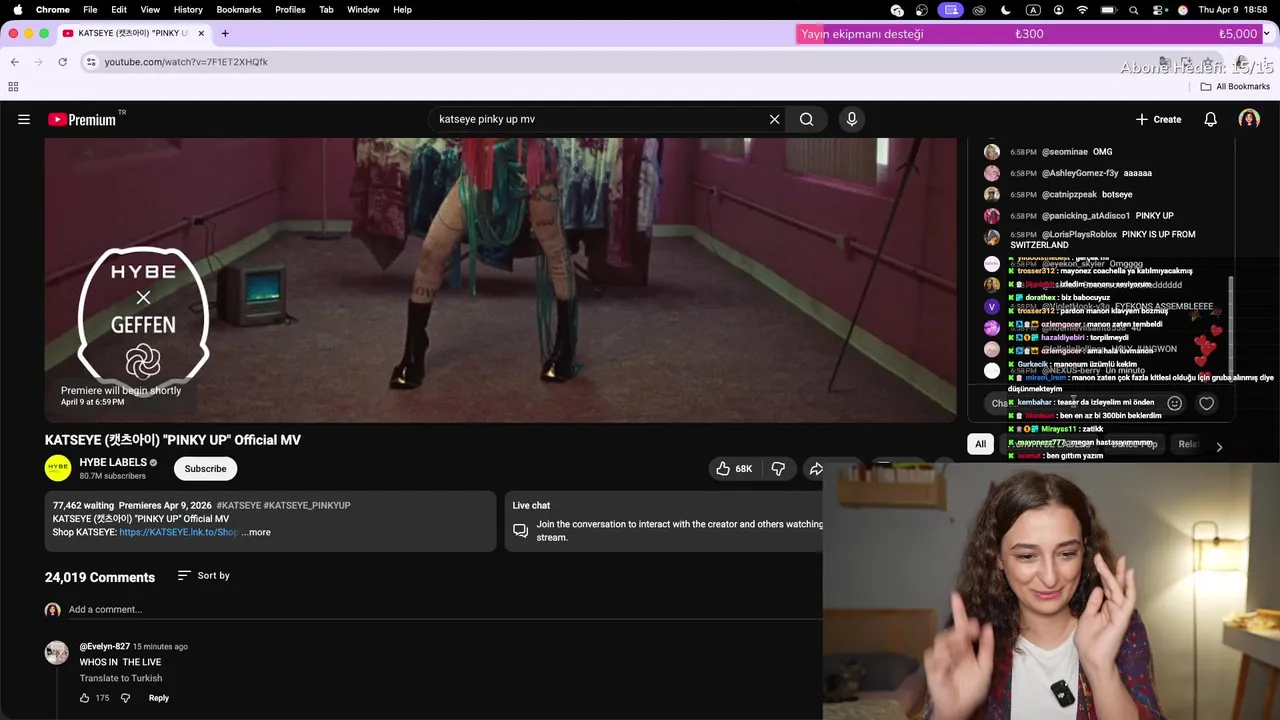The image size is (1280, 720).
Task: Open the Apple menu
Action: point(17,9)
